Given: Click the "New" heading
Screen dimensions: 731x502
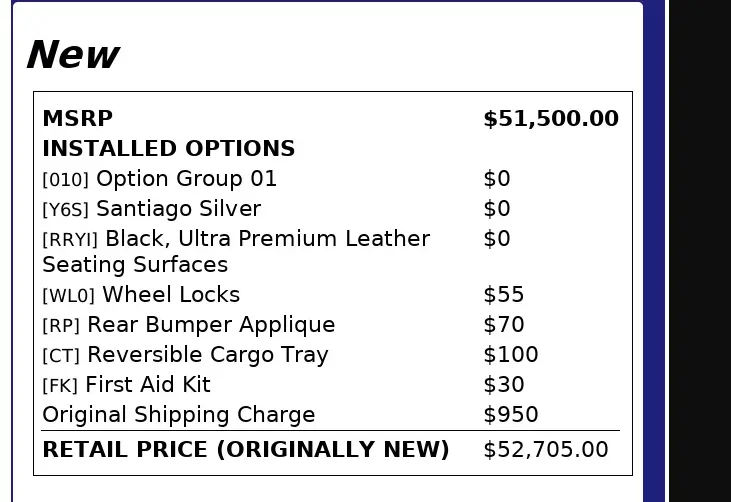Looking at the screenshot, I should (73, 55).
